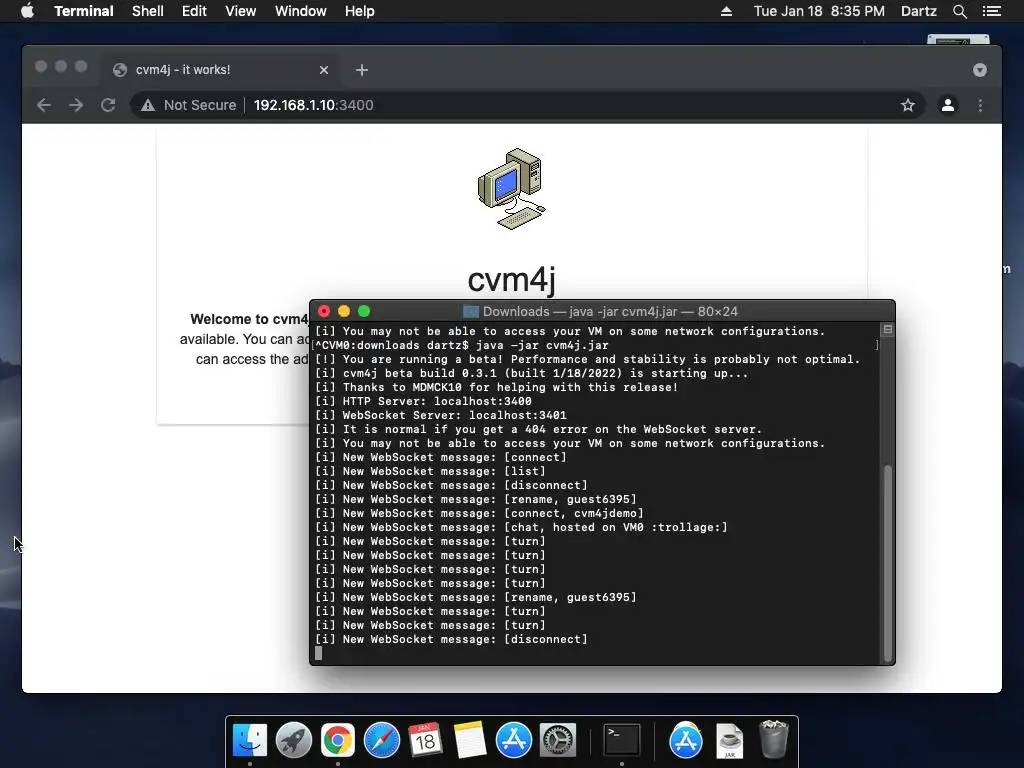Click the 'HTTP Server: localhost:3400' terminal line
Viewport: 1024px width, 768px height.
(x=423, y=401)
